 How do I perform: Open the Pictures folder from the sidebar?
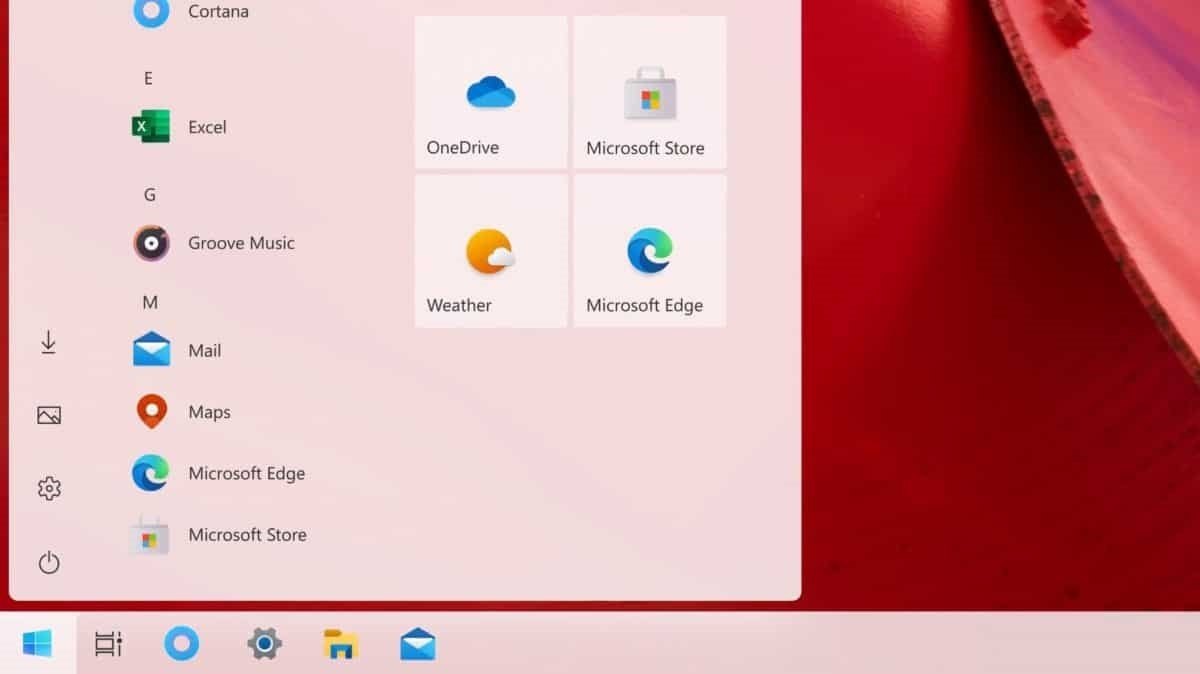coord(48,414)
